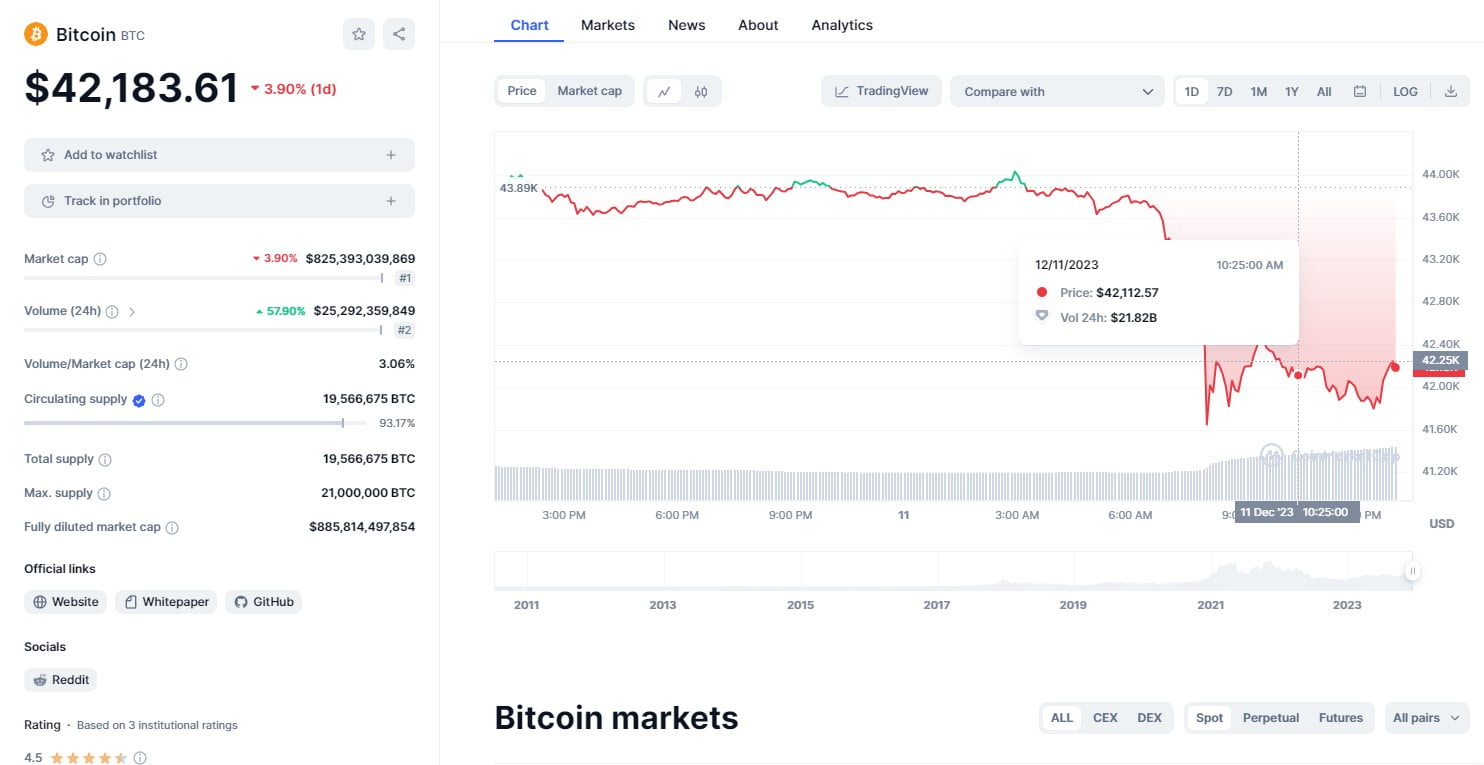The width and height of the screenshot is (1484, 765).
Task: Click the 21,000,000 BTC max supply value
Action: point(368,493)
